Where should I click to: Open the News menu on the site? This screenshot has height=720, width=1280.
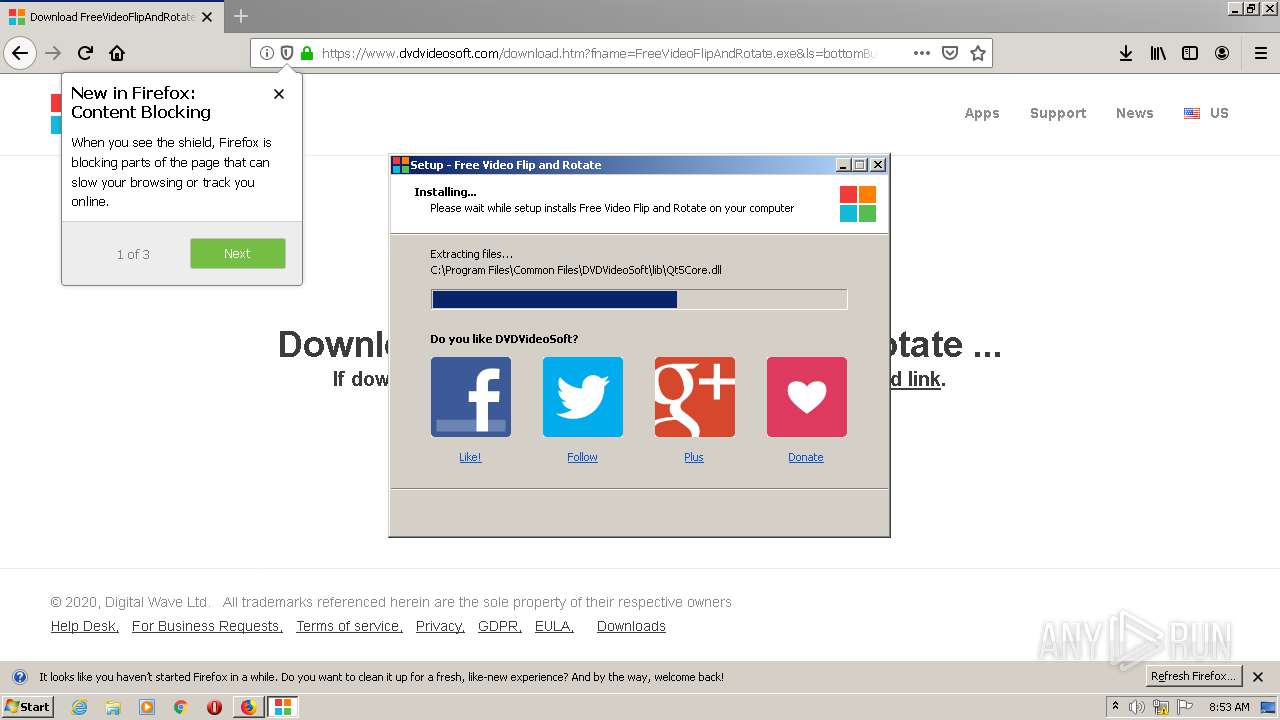1135,113
